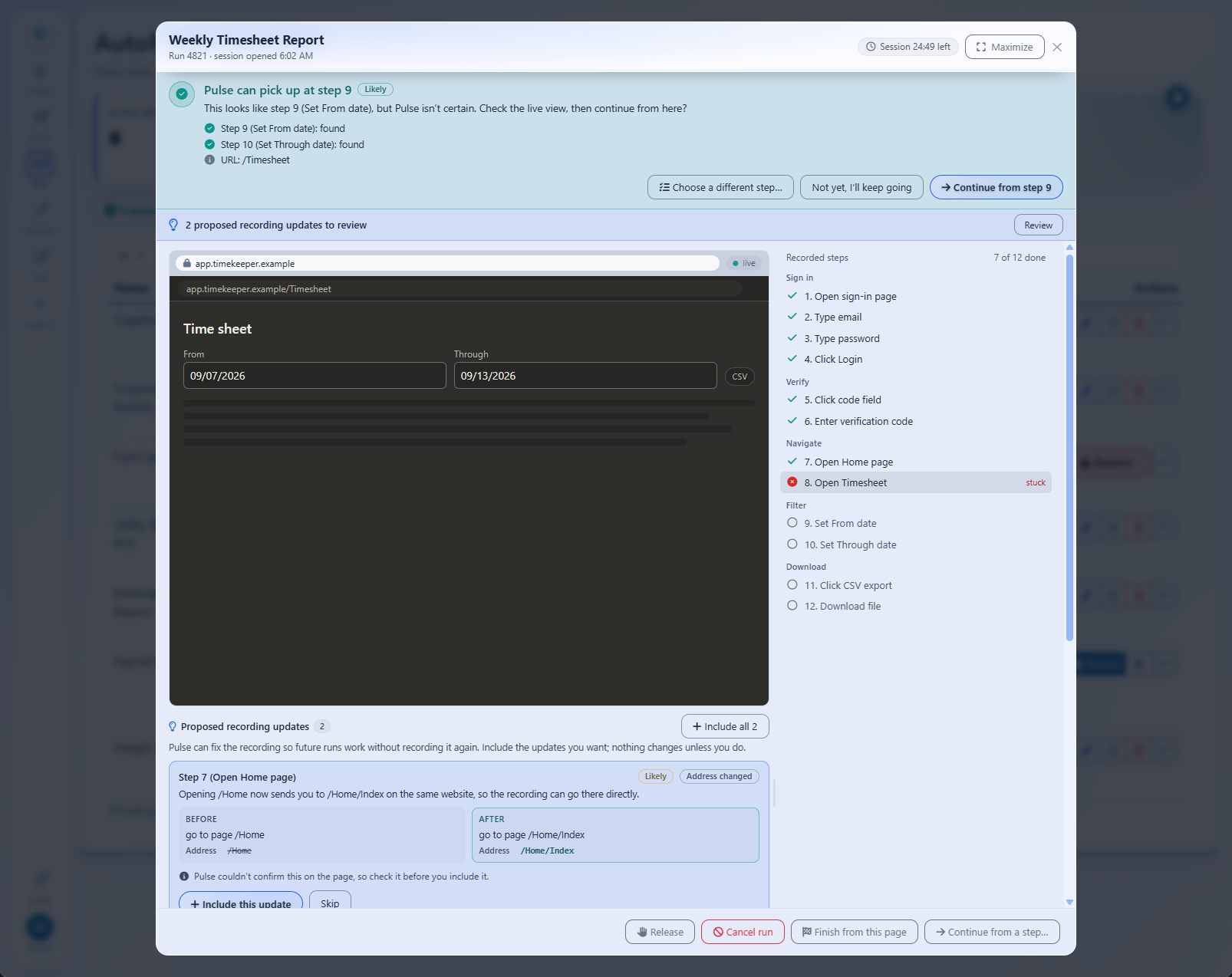This screenshot has width=1232, height=977.
Task: Click the AFTER address /Home/Index text
Action: (x=548, y=850)
